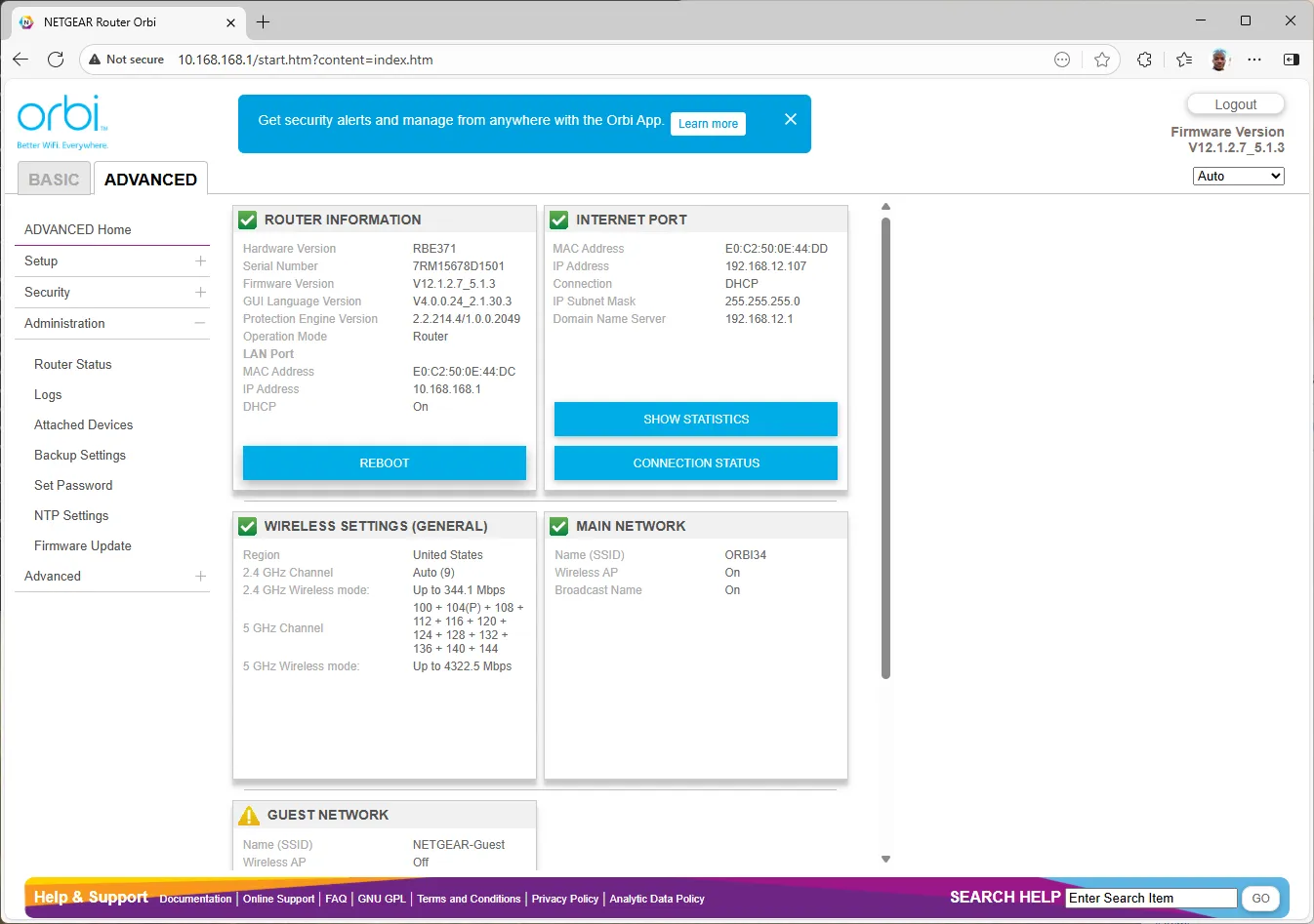The width and height of the screenshot is (1314, 924).
Task: Open Backup Settings
Action: tap(80, 455)
